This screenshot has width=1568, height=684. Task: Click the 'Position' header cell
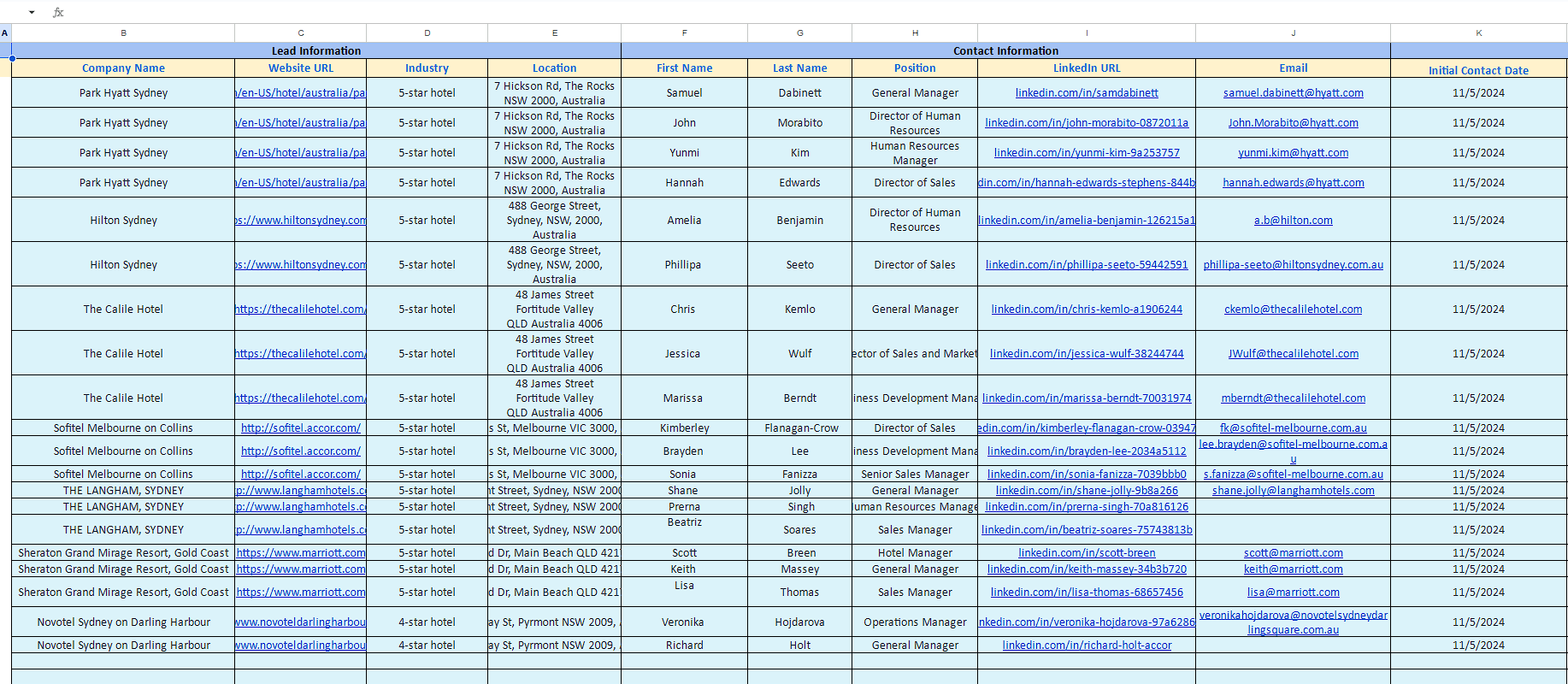point(915,68)
